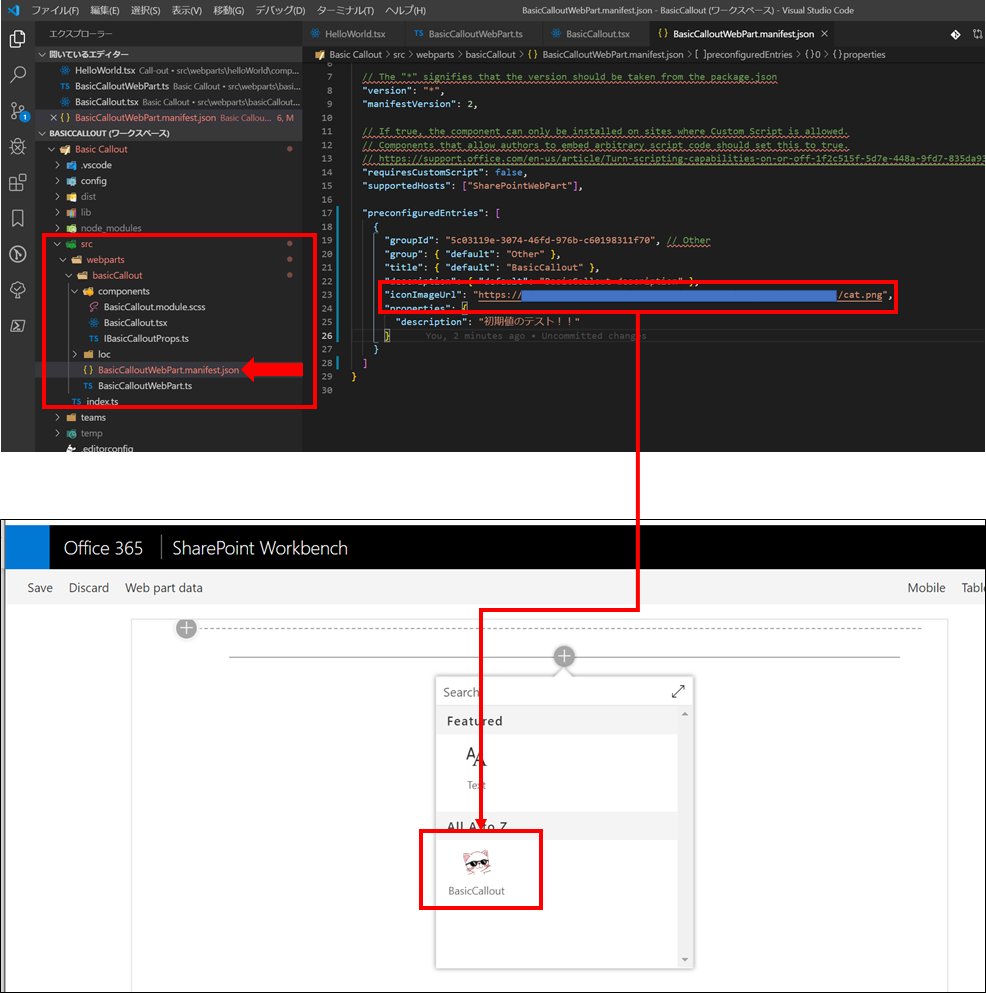Click the iconImageUrl https link value
This screenshot has height=993, width=986.
point(680,294)
